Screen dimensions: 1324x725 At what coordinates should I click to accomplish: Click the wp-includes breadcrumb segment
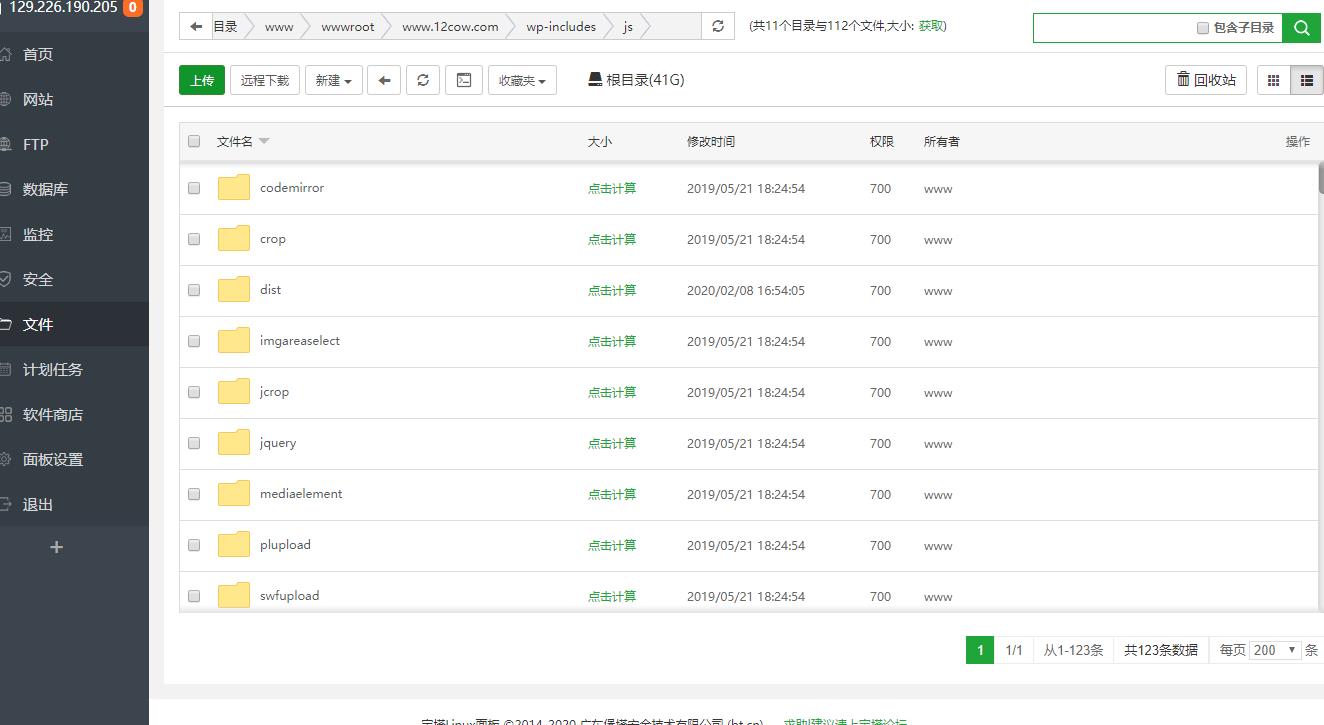561,27
